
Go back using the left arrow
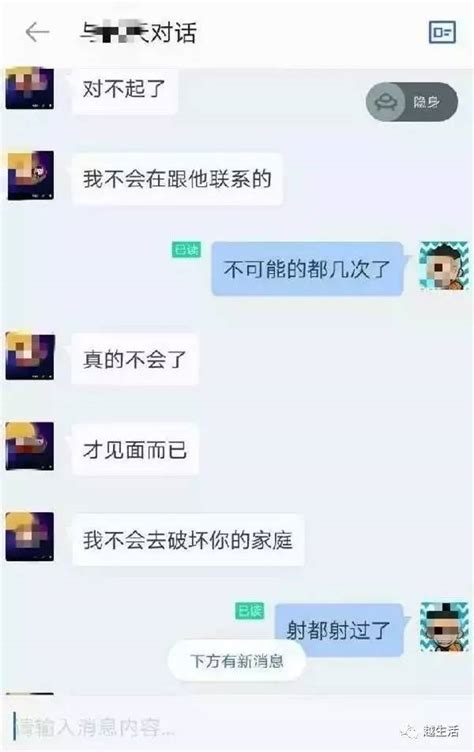click(x=37, y=32)
